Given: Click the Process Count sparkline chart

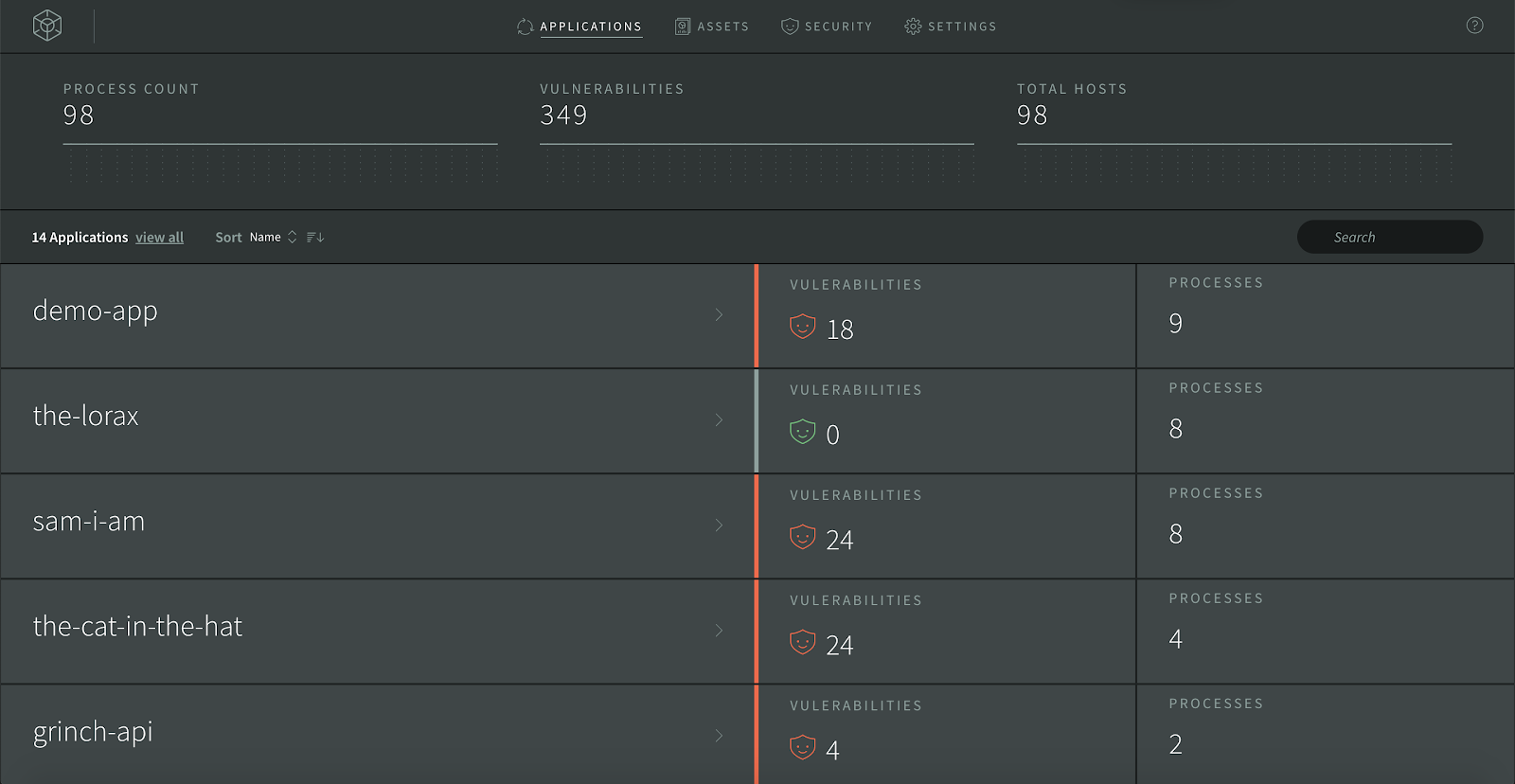Looking at the screenshot, I should [280, 163].
